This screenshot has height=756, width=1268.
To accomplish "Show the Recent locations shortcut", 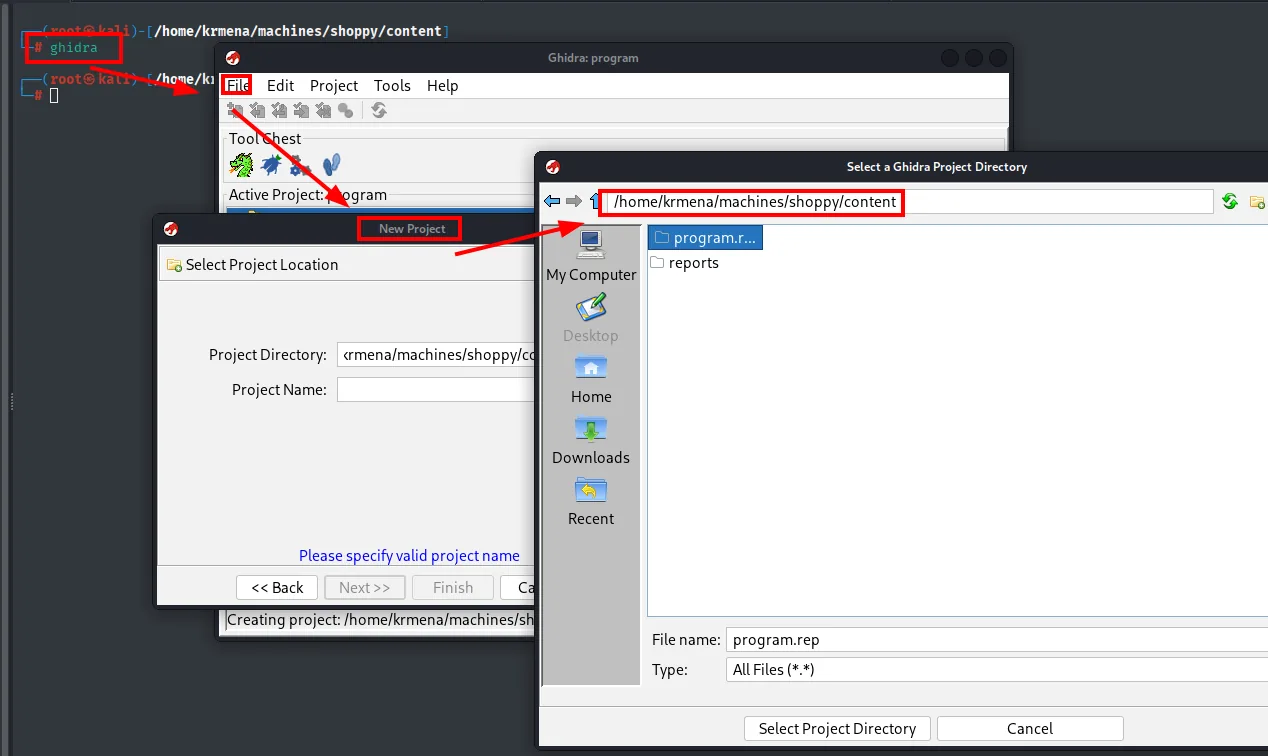I will 591,502.
